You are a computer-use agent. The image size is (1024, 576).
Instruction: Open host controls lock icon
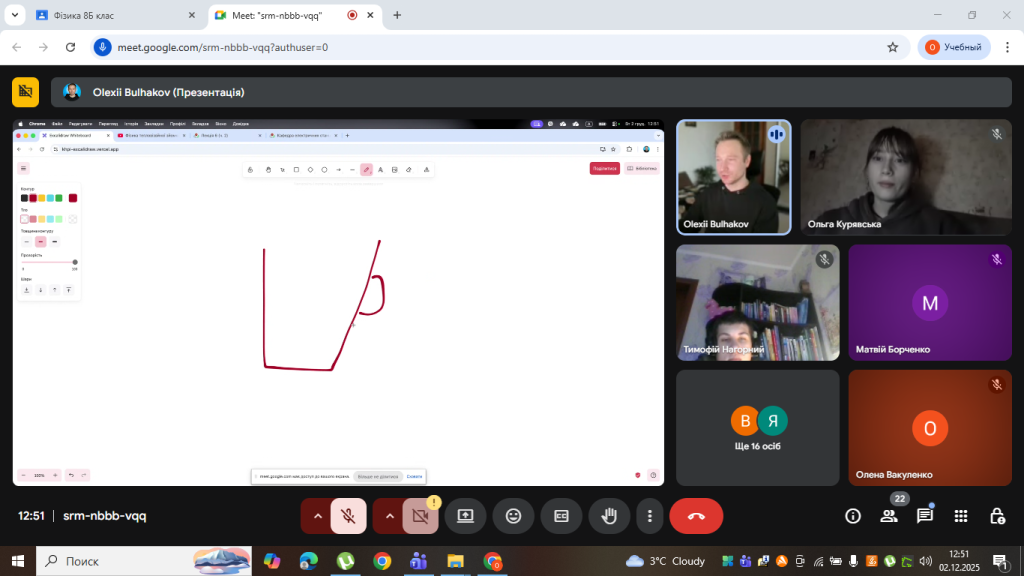(x=997, y=516)
